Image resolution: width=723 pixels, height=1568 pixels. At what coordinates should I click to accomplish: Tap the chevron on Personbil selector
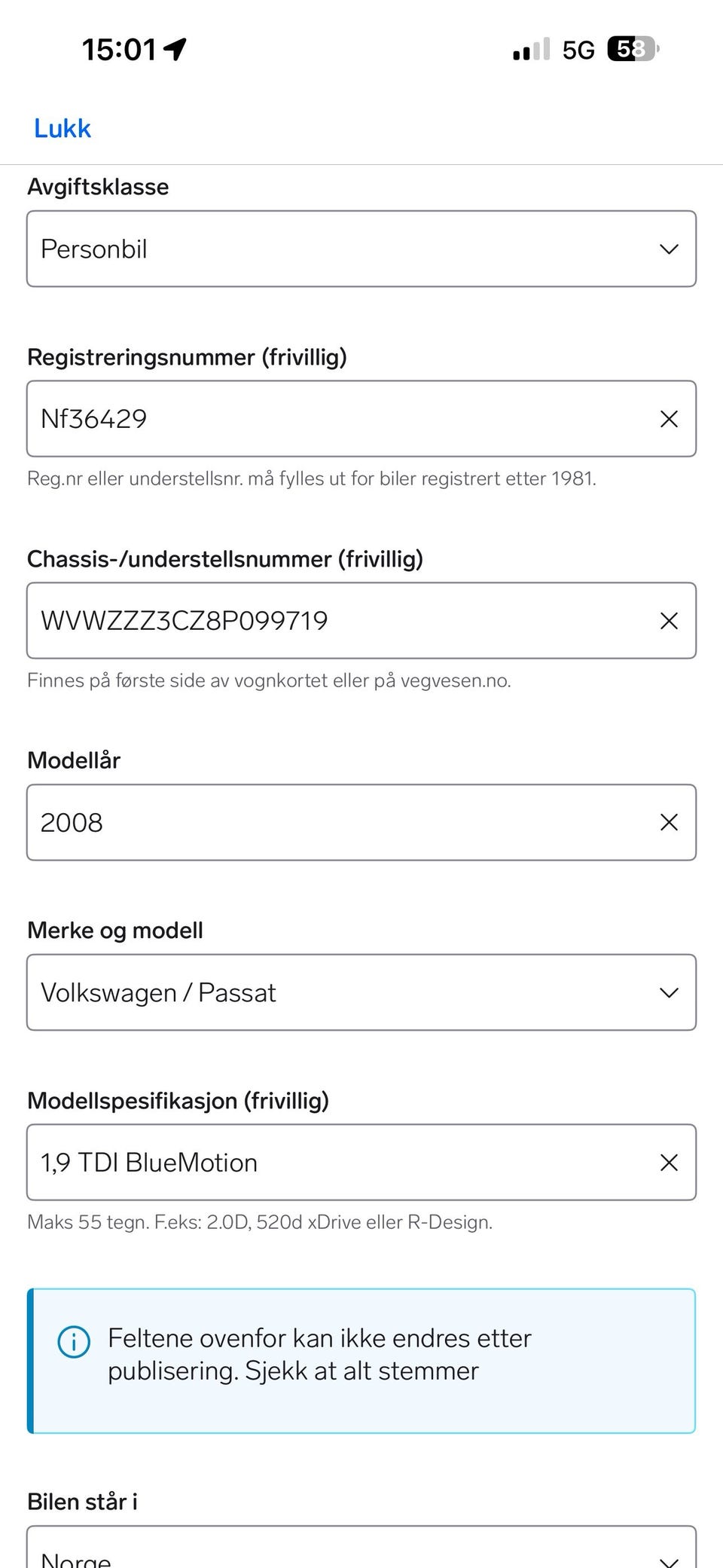[669, 249]
